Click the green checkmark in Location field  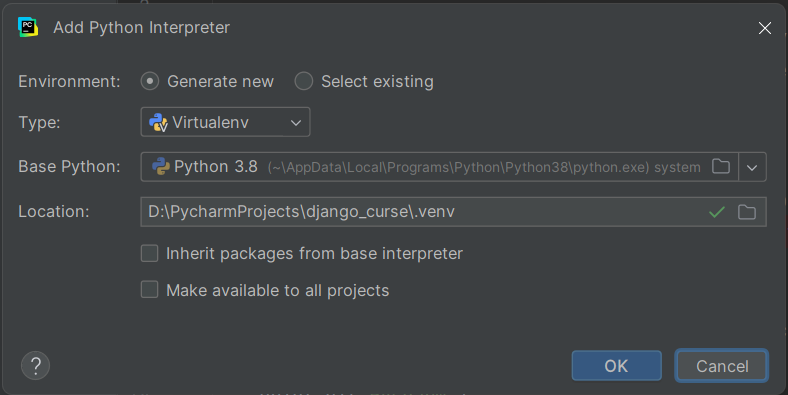click(x=717, y=212)
